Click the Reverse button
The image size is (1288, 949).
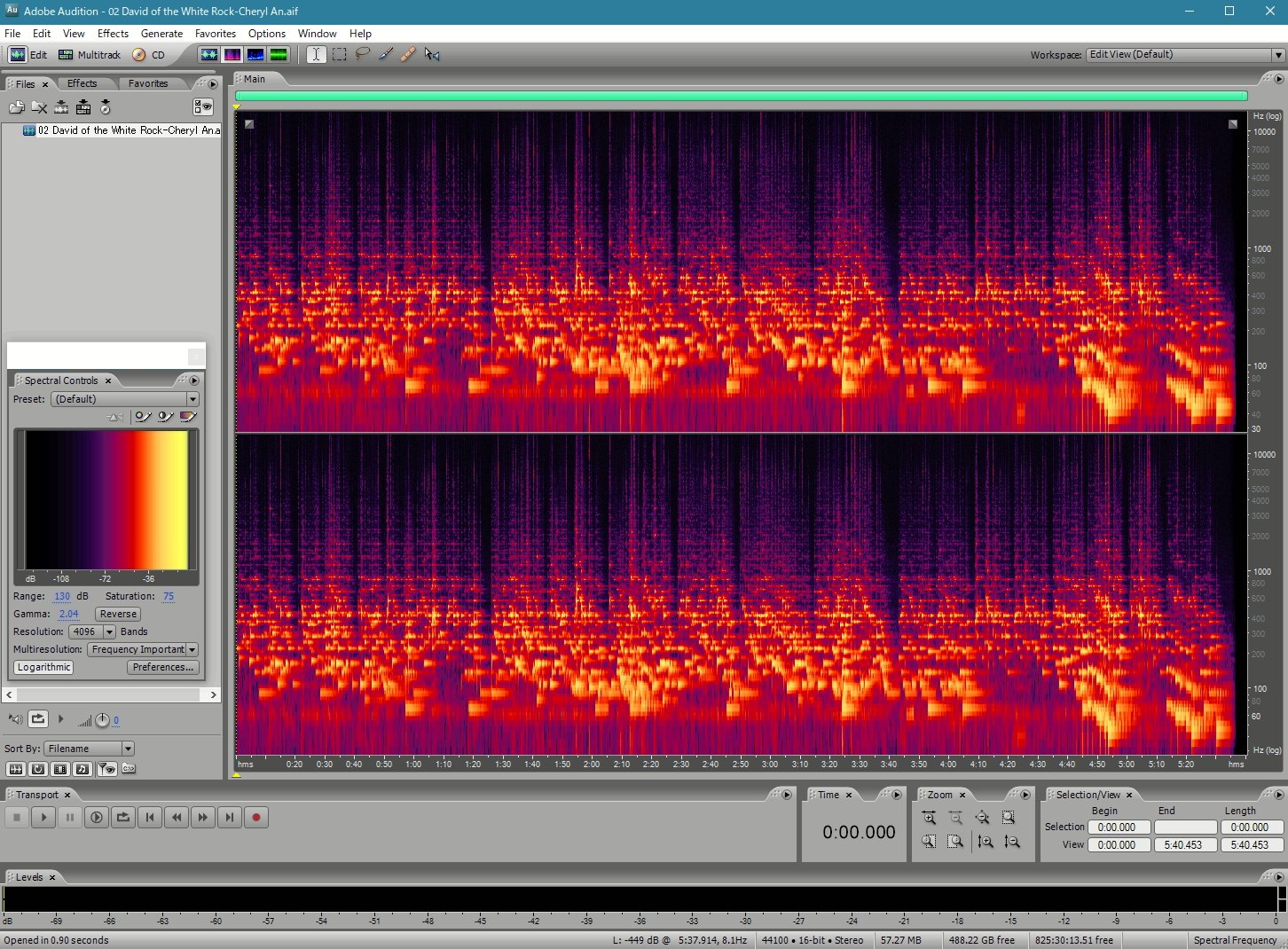(118, 614)
